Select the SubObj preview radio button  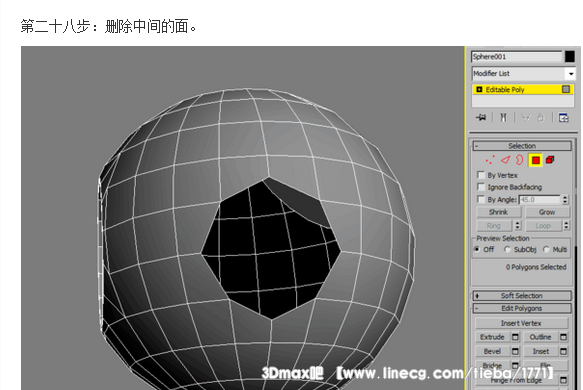507,249
